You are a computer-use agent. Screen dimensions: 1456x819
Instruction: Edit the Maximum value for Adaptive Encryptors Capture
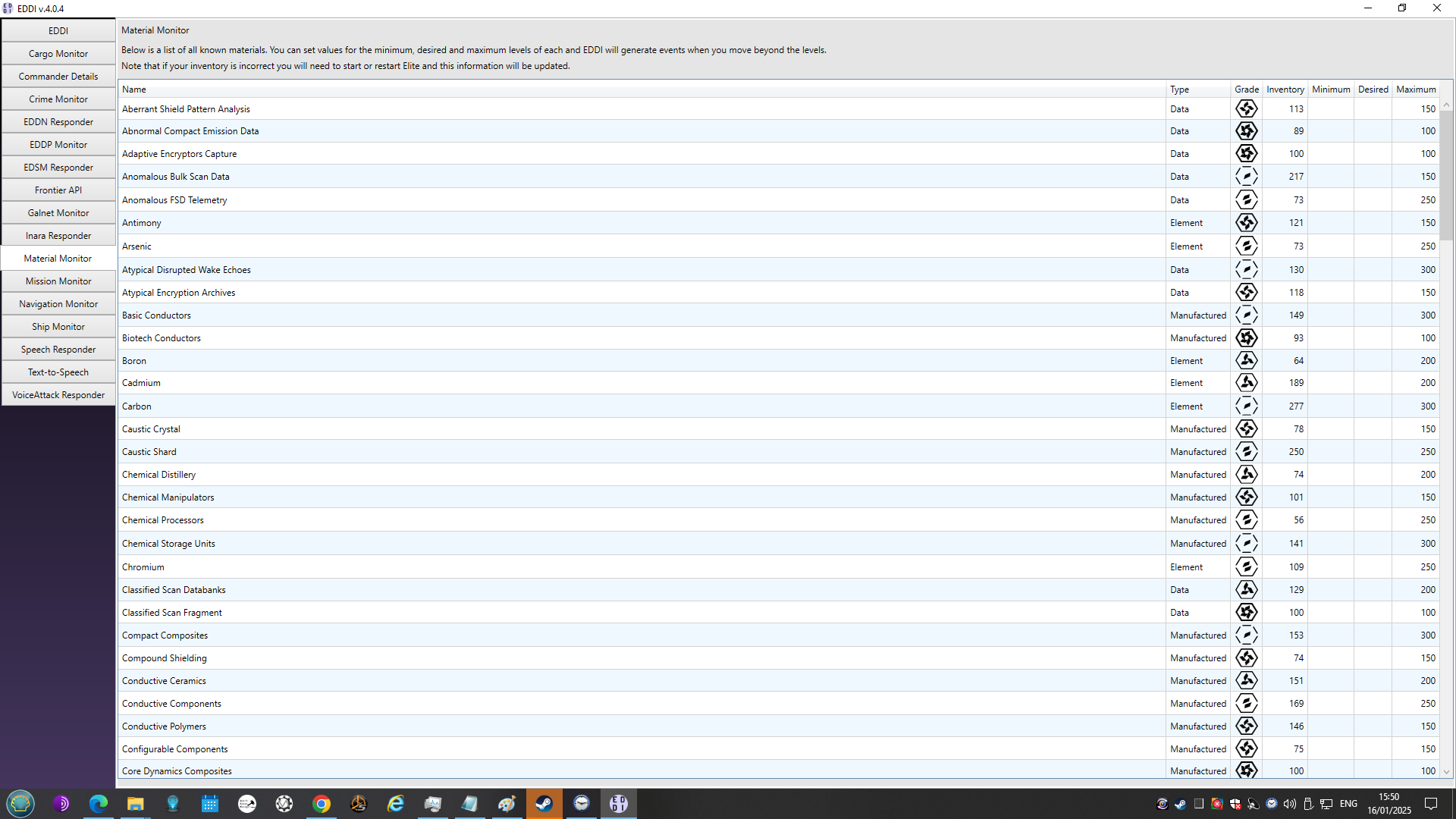tap(1416, 153)
